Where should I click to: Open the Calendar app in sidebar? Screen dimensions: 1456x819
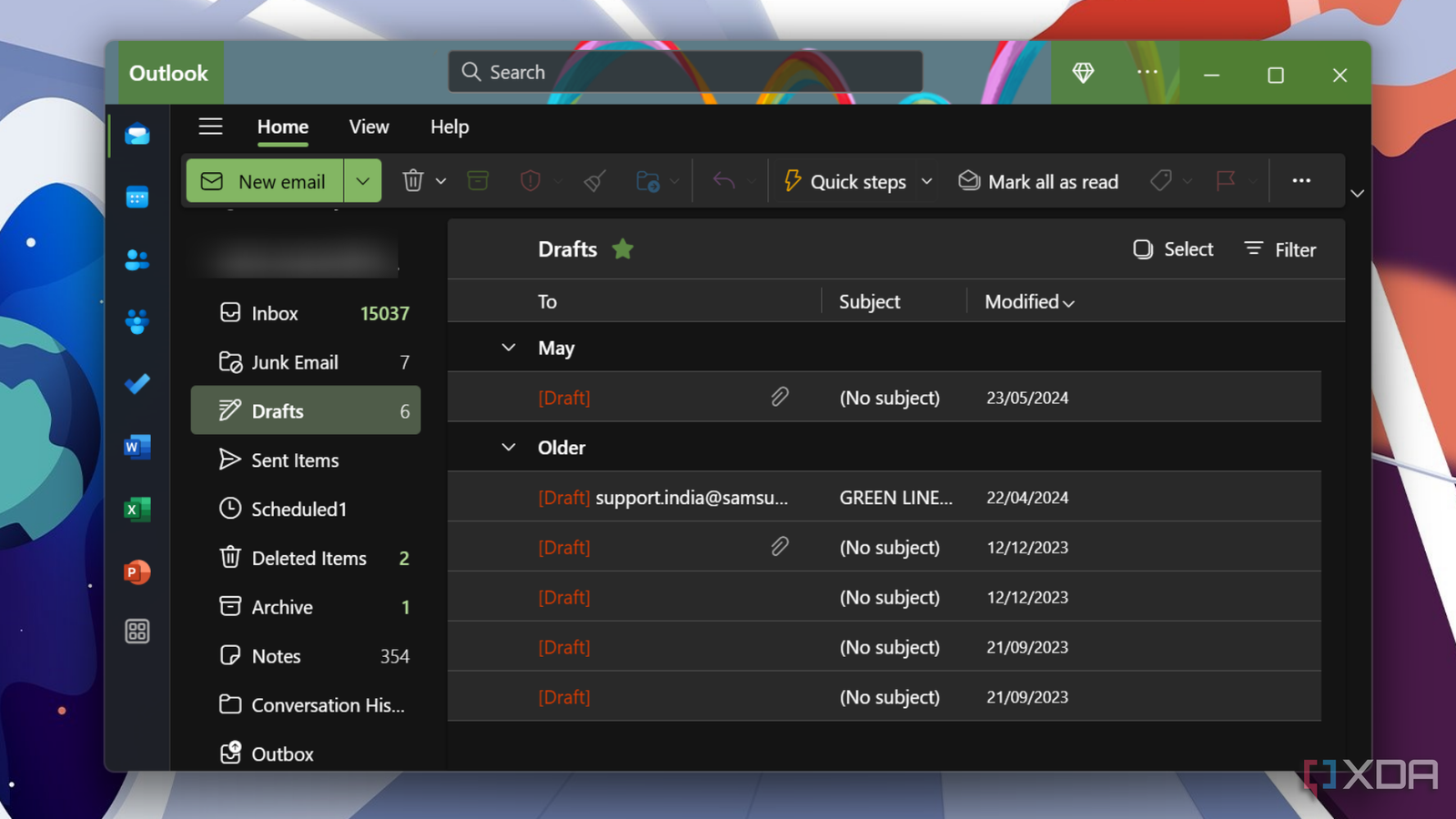137,197
